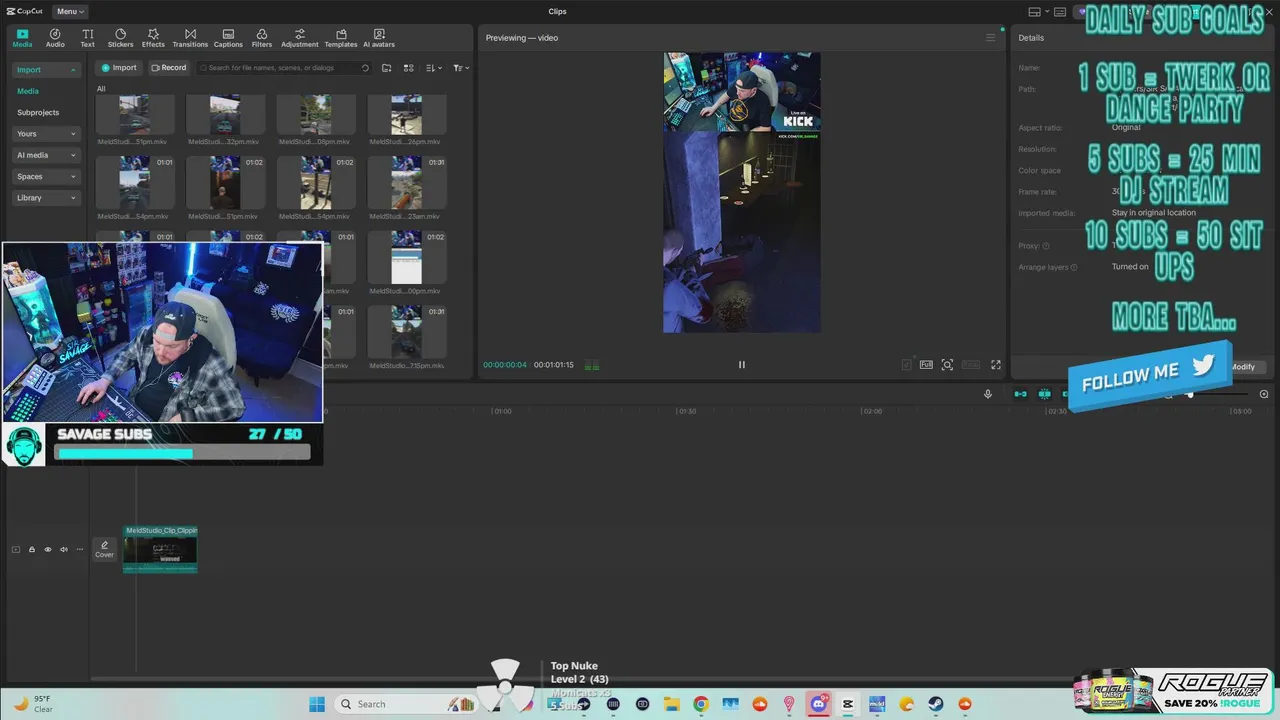Open Google Chrome from taskbar
Screen dimensions: 1280x720
(701, 704)
